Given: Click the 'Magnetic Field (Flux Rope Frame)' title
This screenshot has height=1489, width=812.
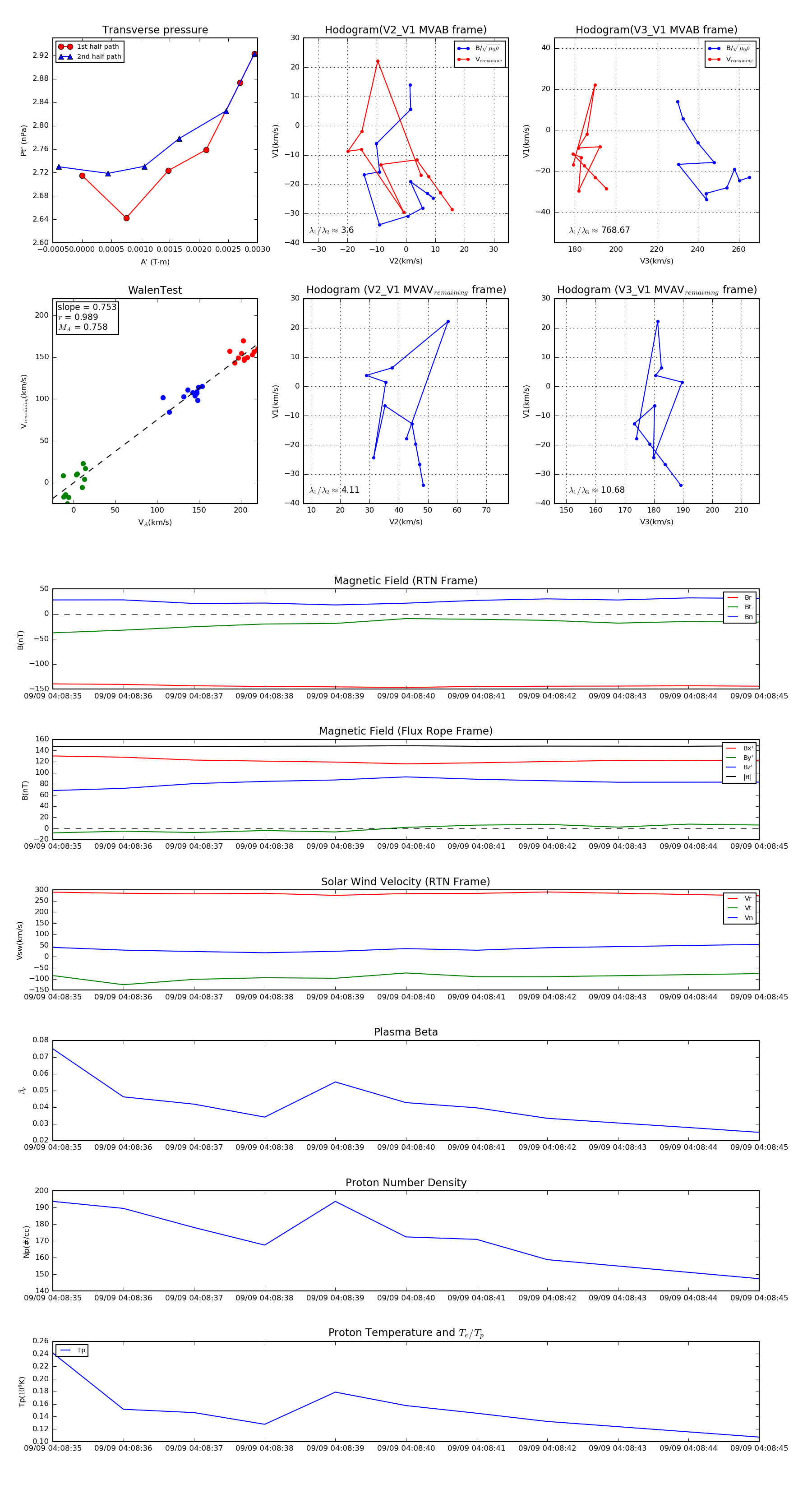Looking at the screenshot, I should [406, 731].
